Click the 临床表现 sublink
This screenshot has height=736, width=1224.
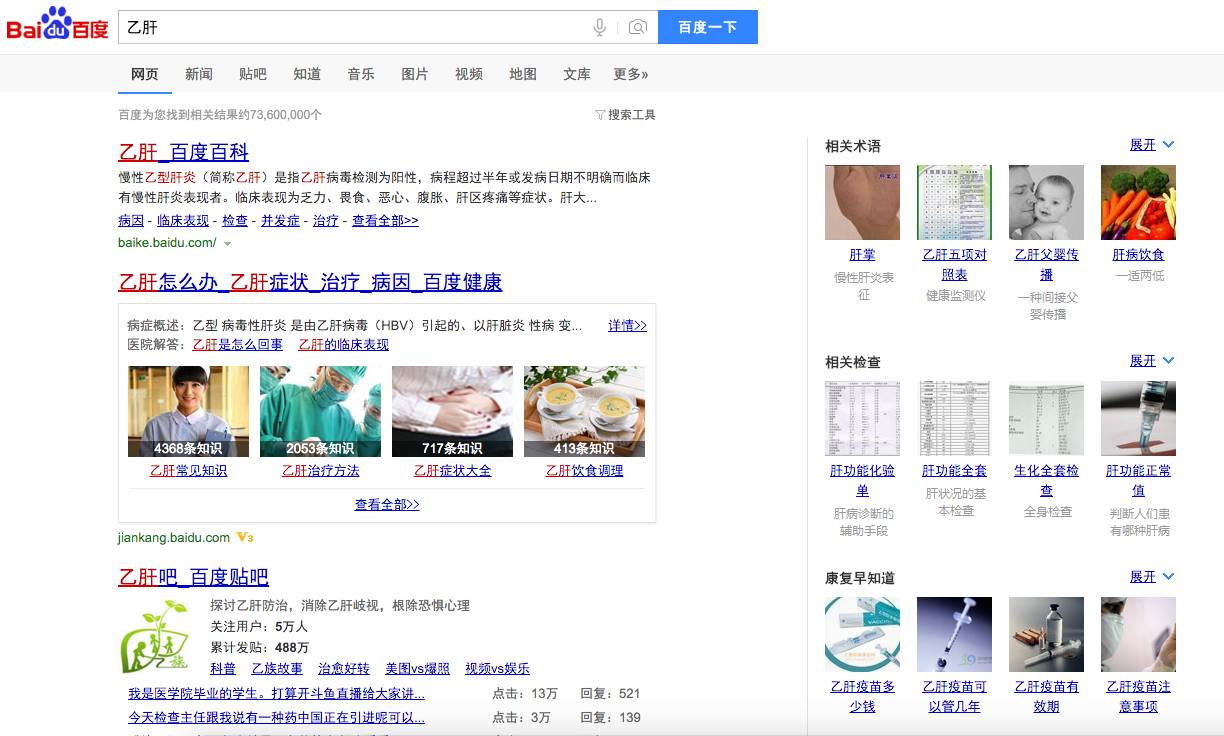pos(183,221)
